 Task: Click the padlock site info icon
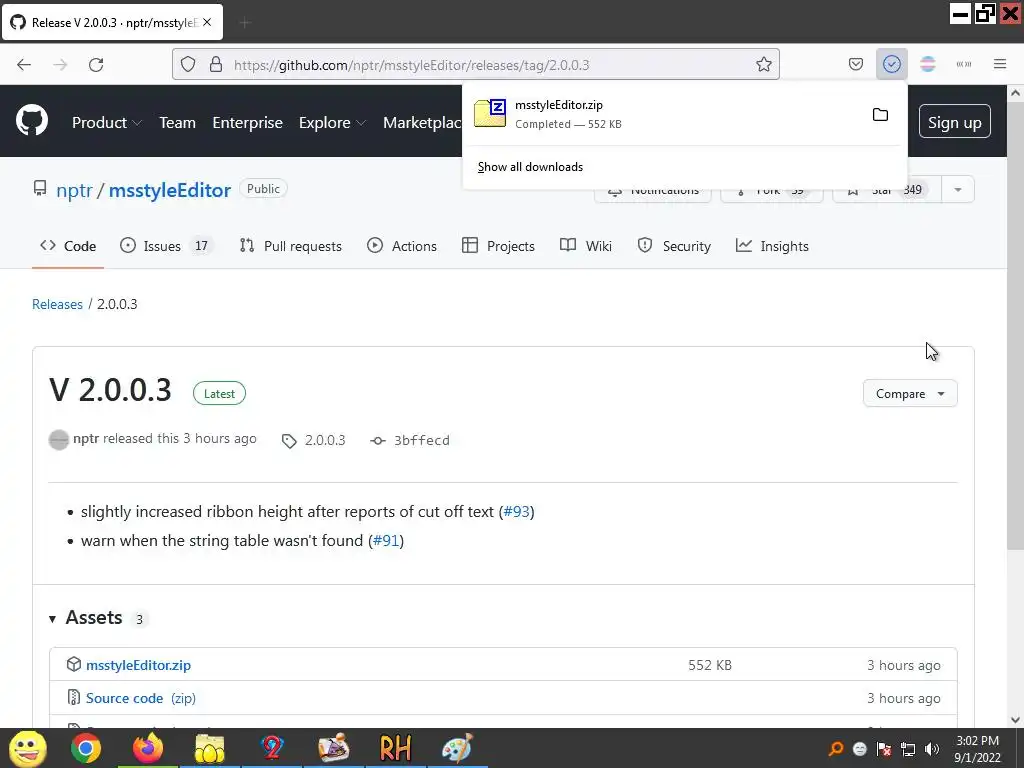(216, 64)
